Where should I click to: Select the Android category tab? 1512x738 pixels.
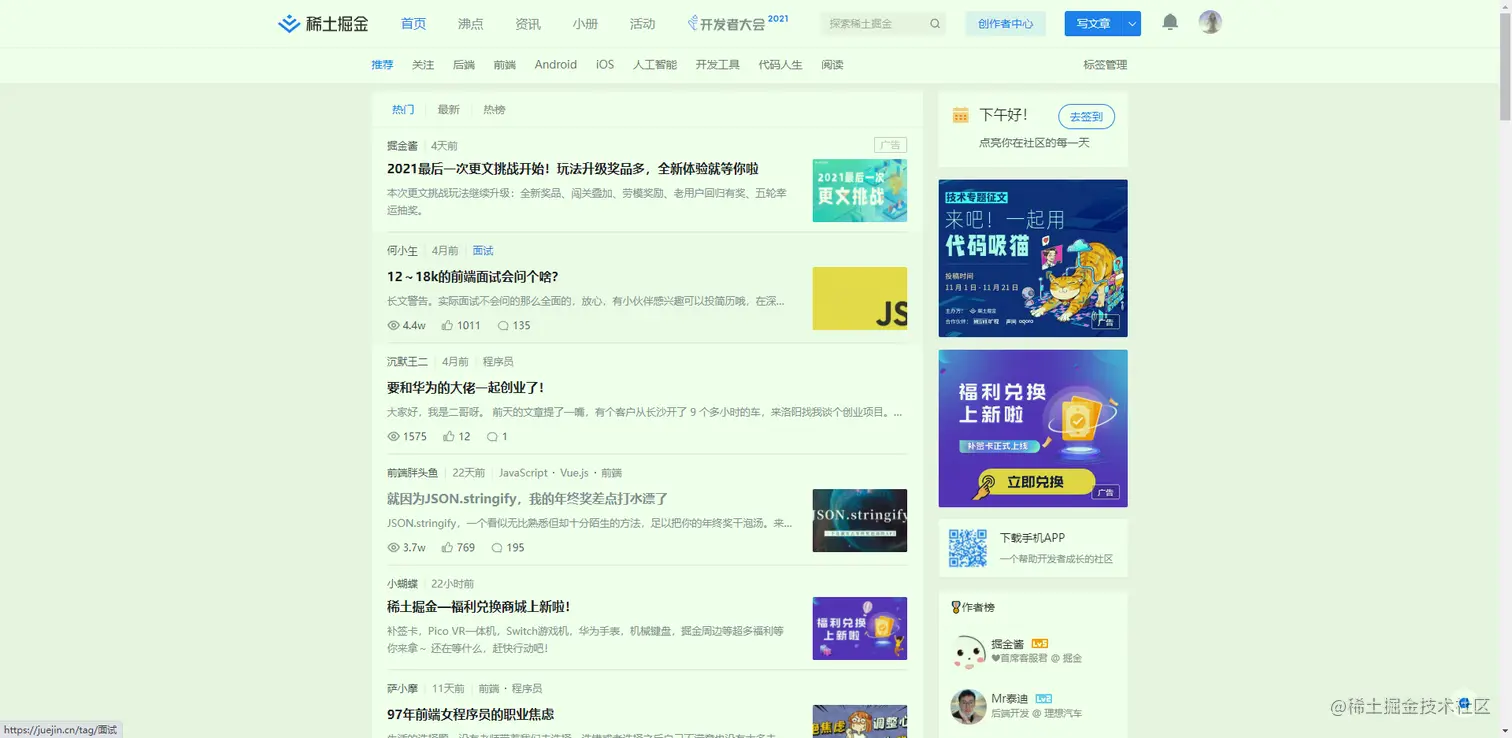(556, 65)
